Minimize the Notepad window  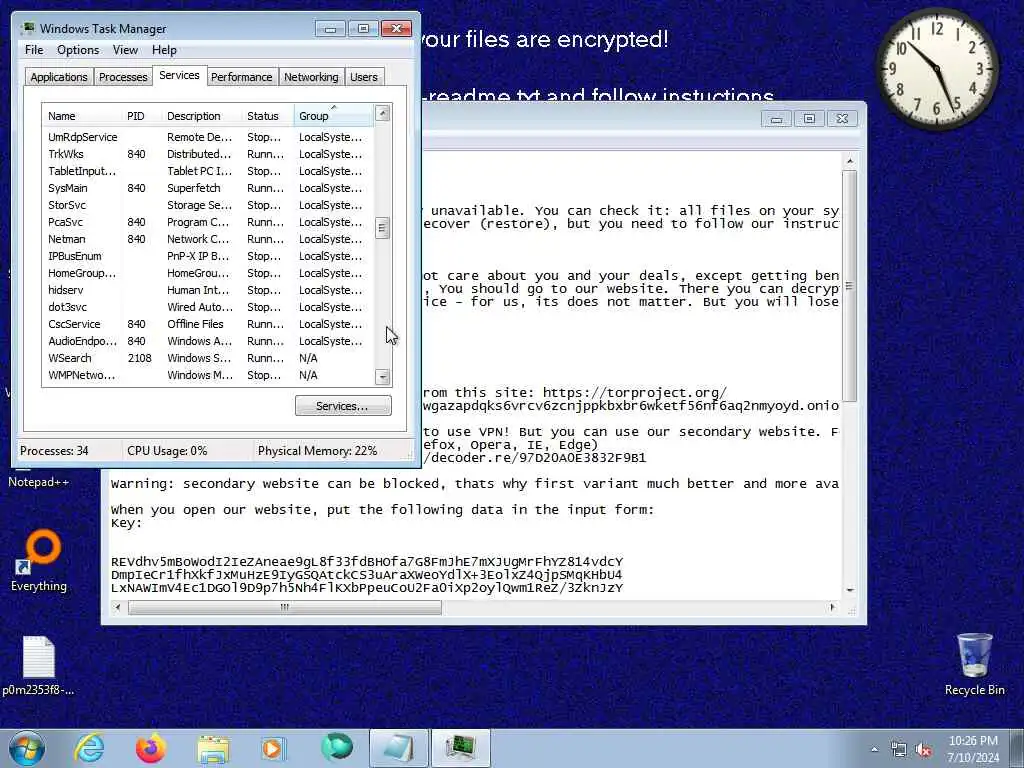tap(776, 119)
